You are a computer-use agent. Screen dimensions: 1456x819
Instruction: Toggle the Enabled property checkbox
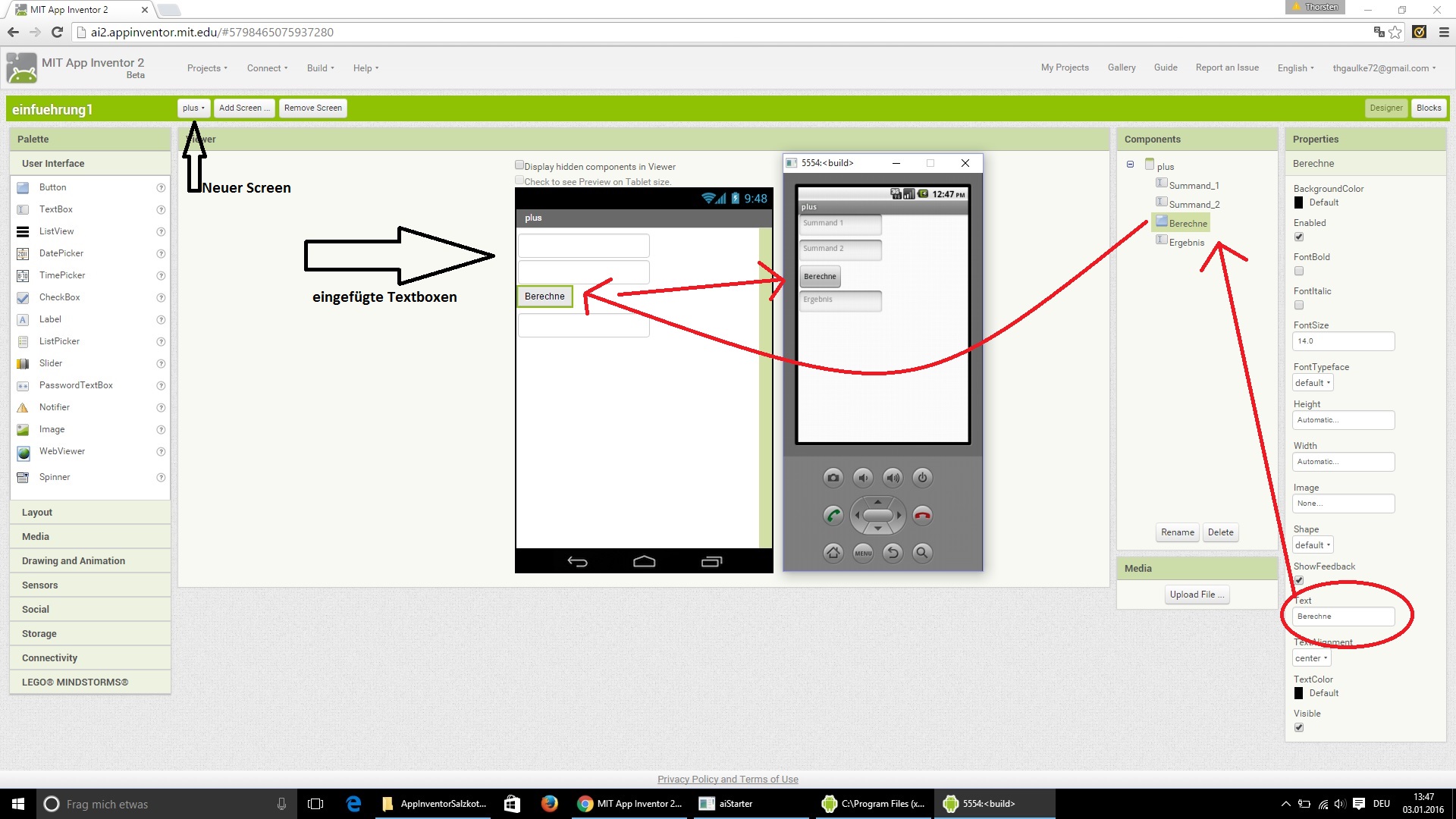1299,237
